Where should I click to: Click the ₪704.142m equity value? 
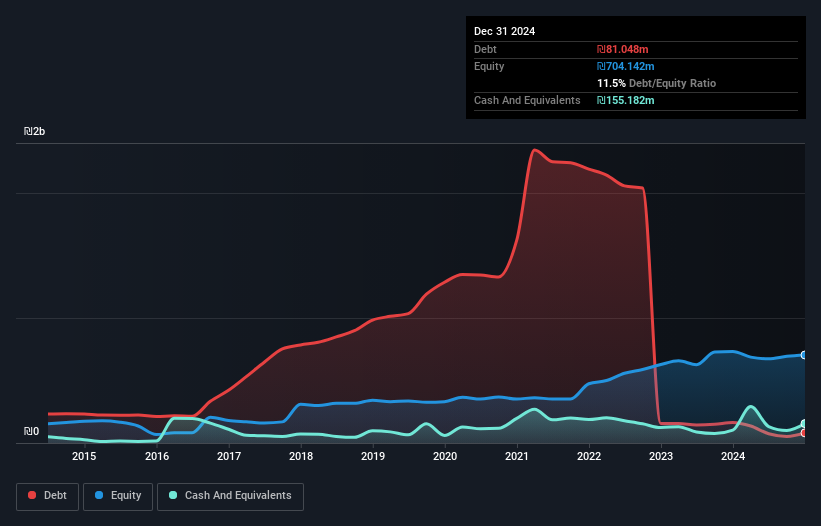pos(626,66)
